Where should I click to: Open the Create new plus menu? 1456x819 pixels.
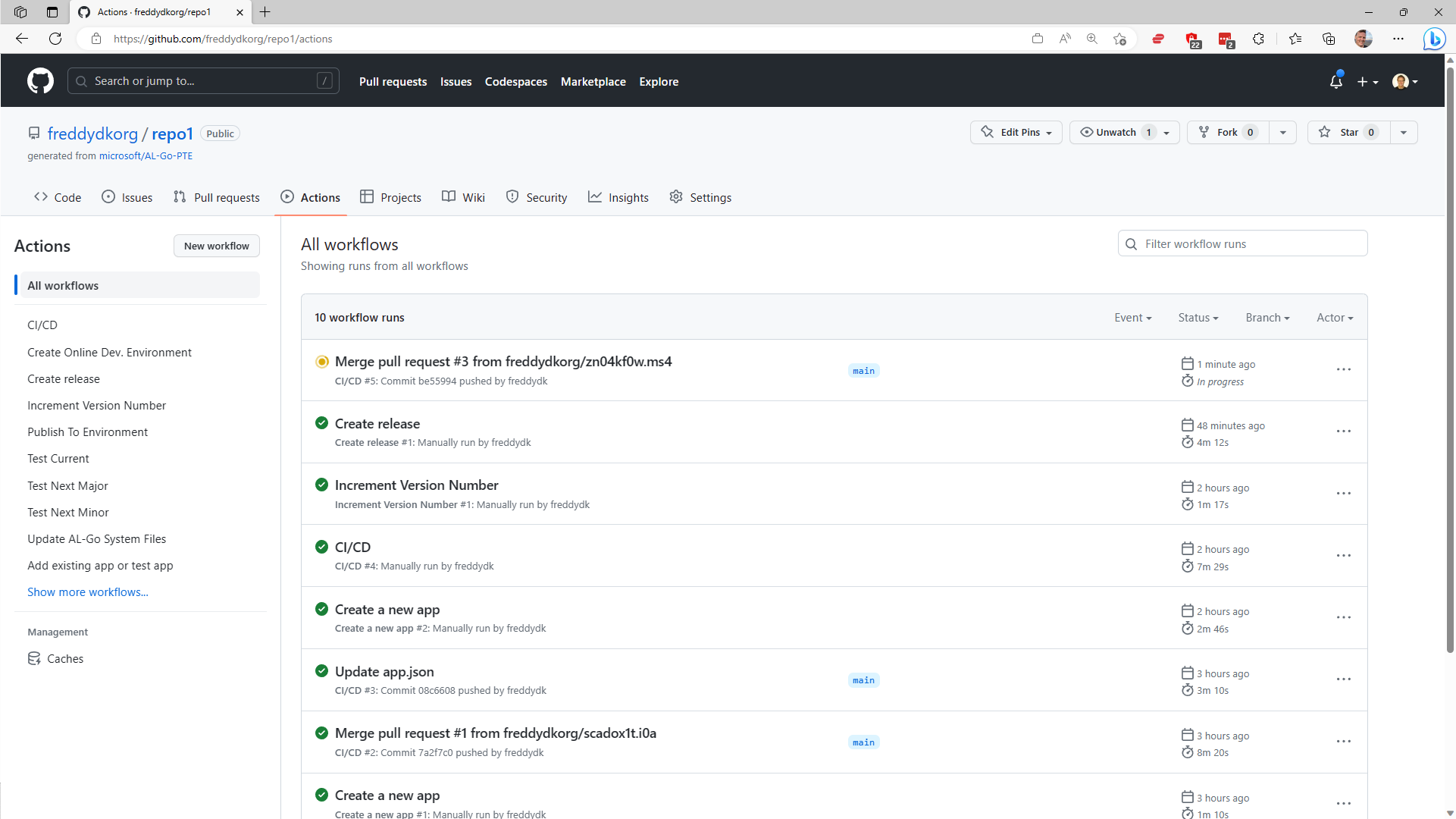pyautogui.click(x=1367, y=81)
